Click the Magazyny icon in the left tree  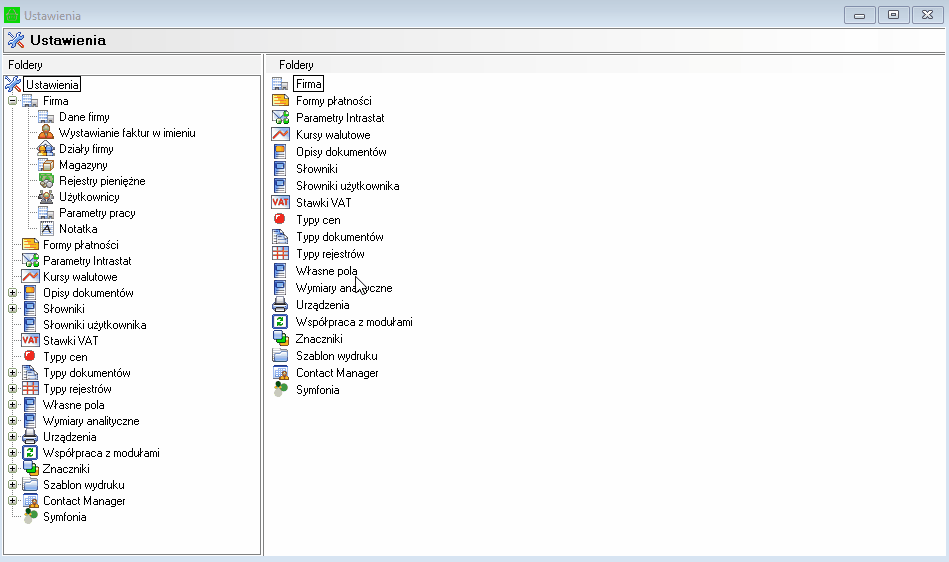45,165
